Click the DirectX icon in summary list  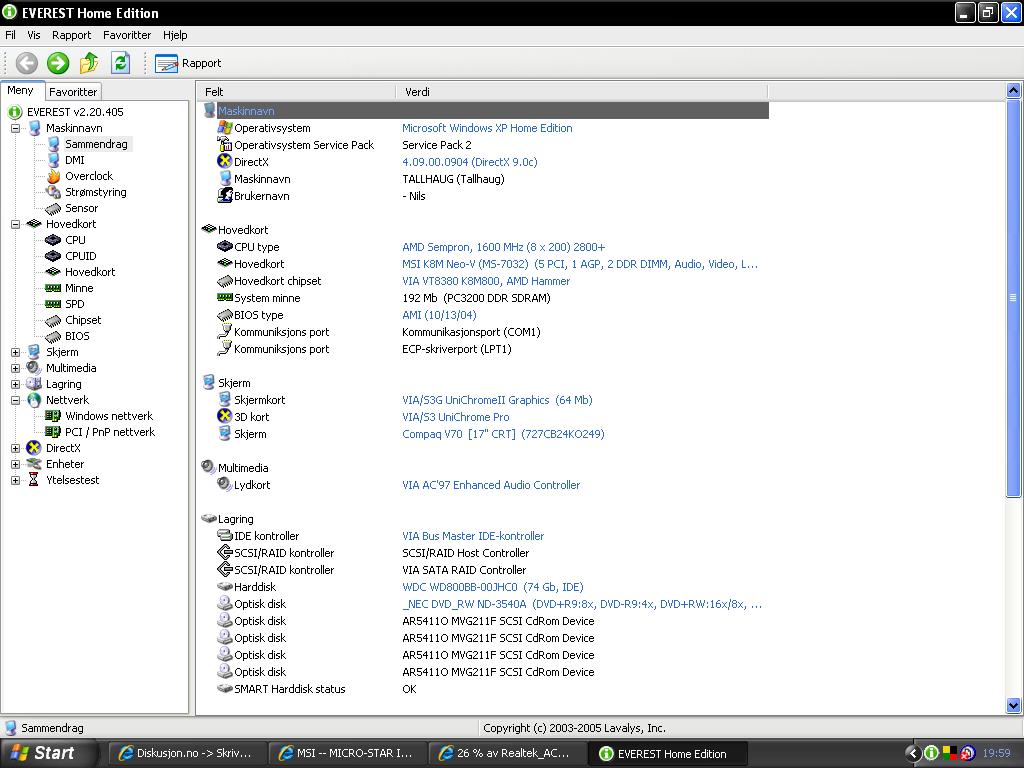[x=225, y=161]
